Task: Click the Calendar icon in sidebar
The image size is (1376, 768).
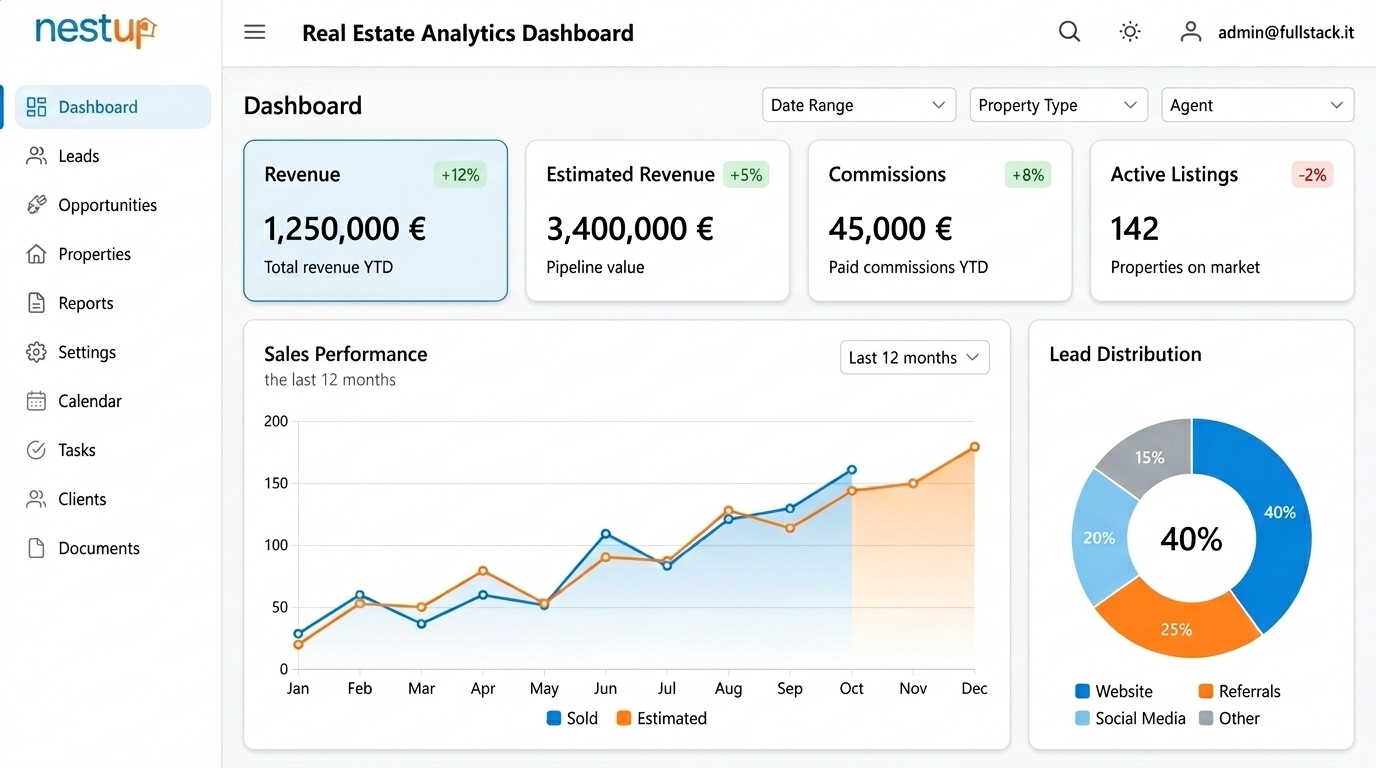Action: pyautogui.click(x=37, y=401)
